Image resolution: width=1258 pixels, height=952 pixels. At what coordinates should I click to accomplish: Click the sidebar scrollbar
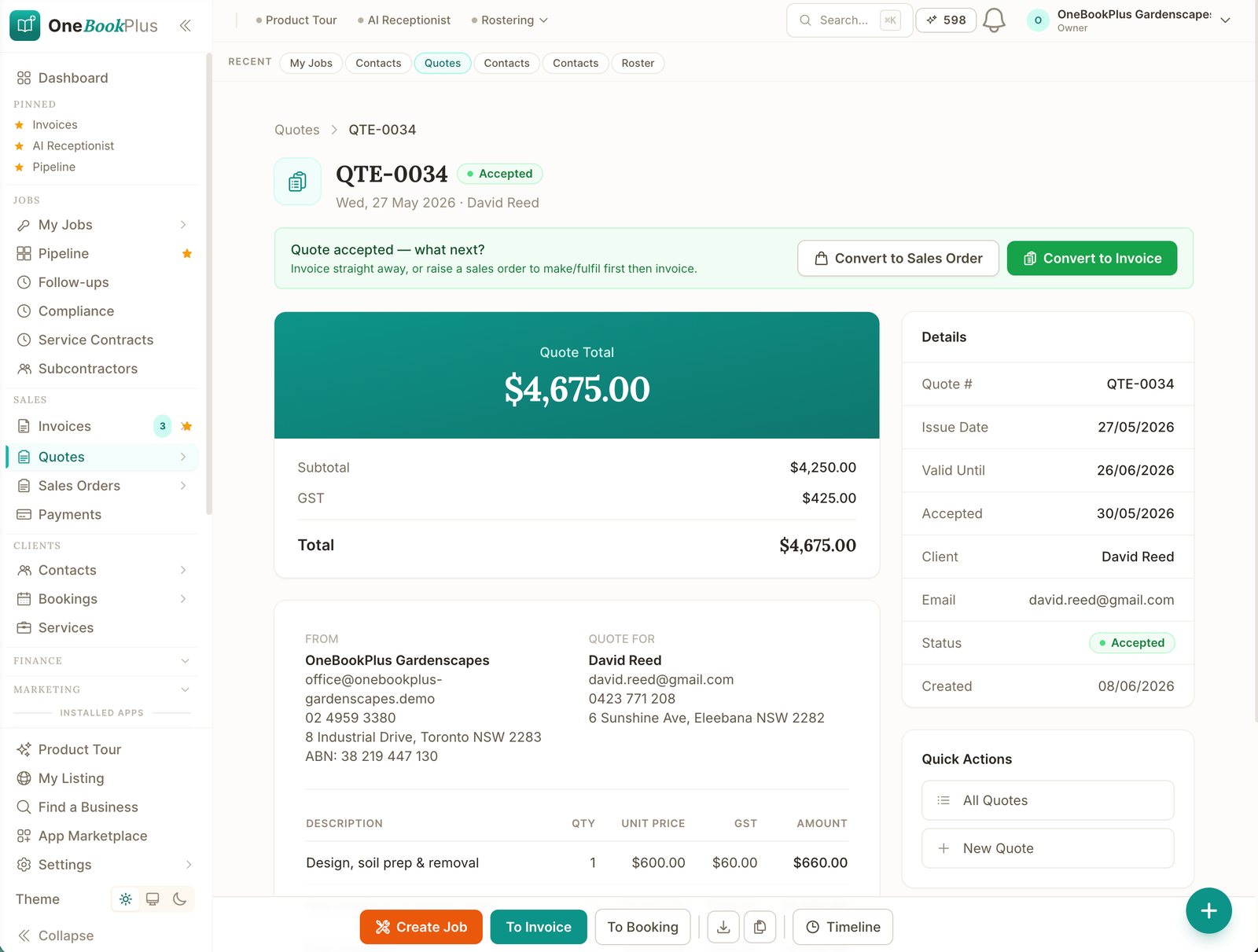pyautogui.click(x=209, y=284)
